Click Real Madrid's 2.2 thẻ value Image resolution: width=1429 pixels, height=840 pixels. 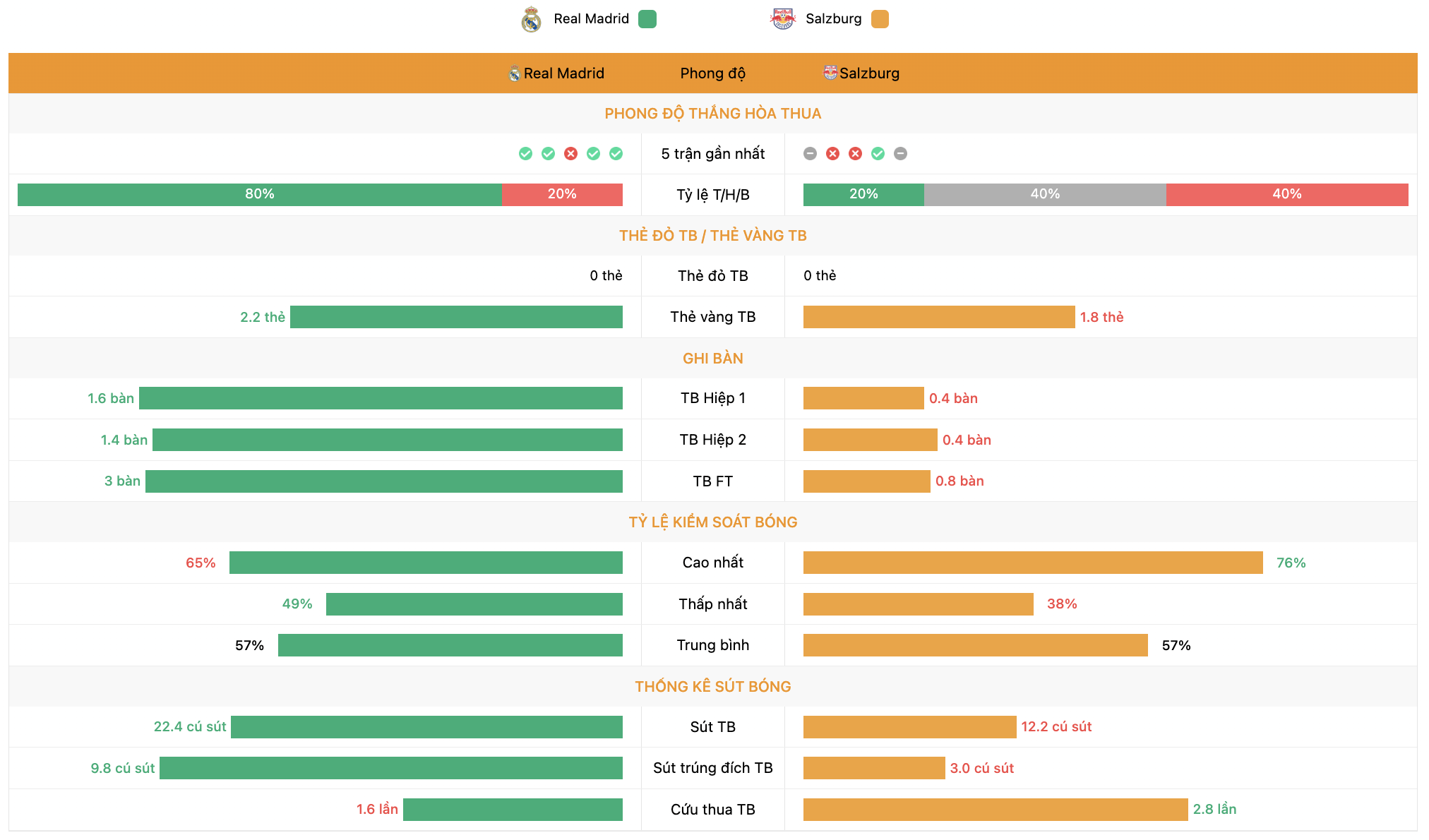(x=263, y=318)
